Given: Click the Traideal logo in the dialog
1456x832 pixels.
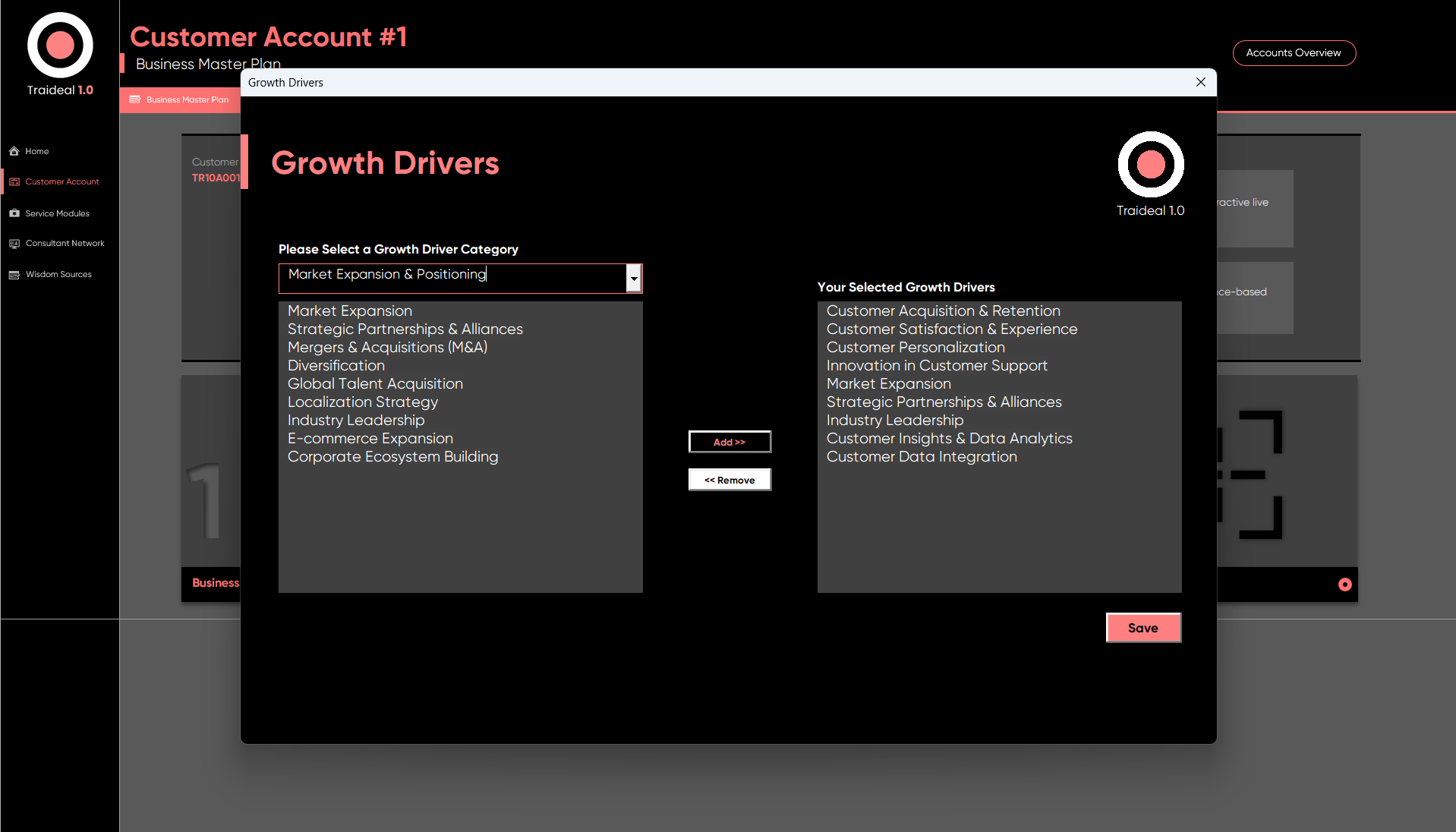Looking at the screenshot, I should click(x=1150, y=165).
